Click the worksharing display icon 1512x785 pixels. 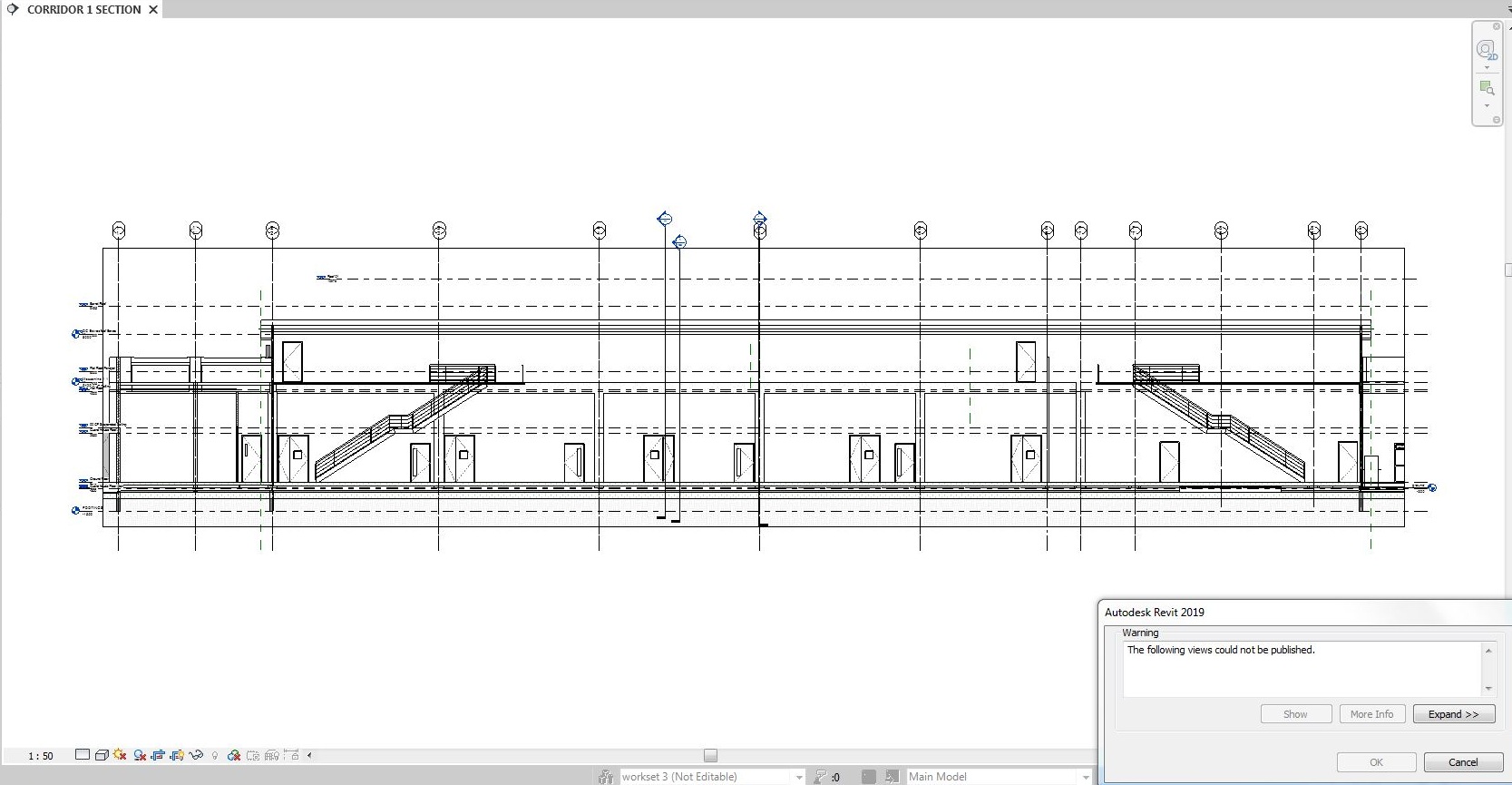click(234, 755)
